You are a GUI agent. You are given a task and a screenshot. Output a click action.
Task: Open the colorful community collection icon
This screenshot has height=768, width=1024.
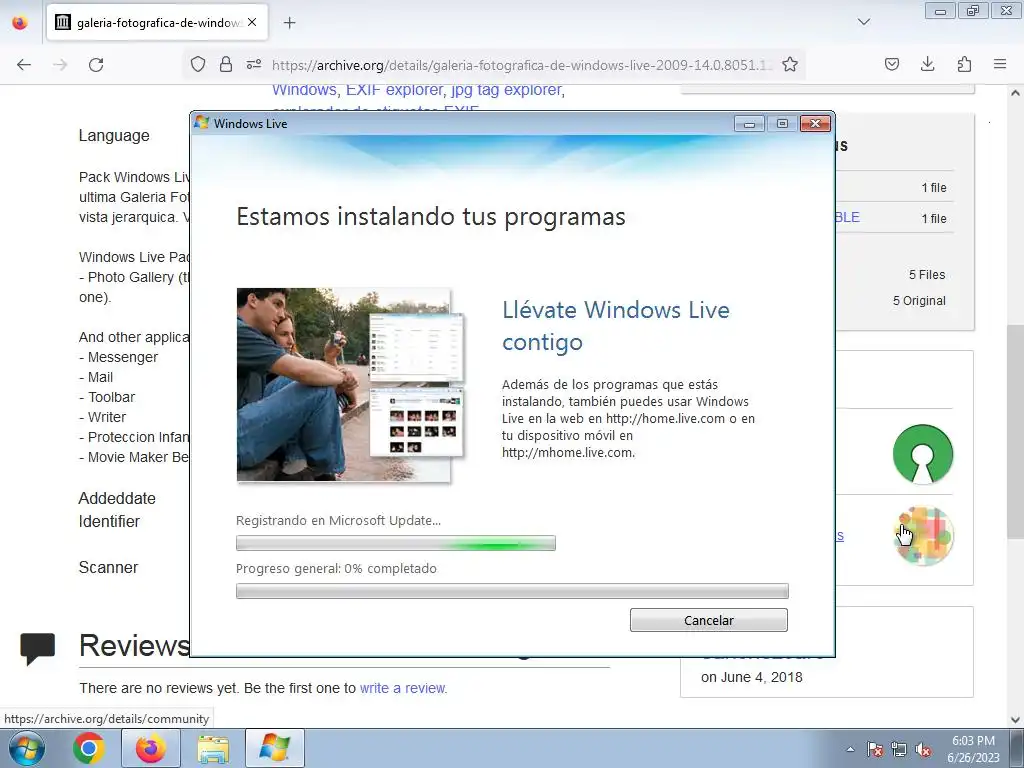[x=923, y=536]
